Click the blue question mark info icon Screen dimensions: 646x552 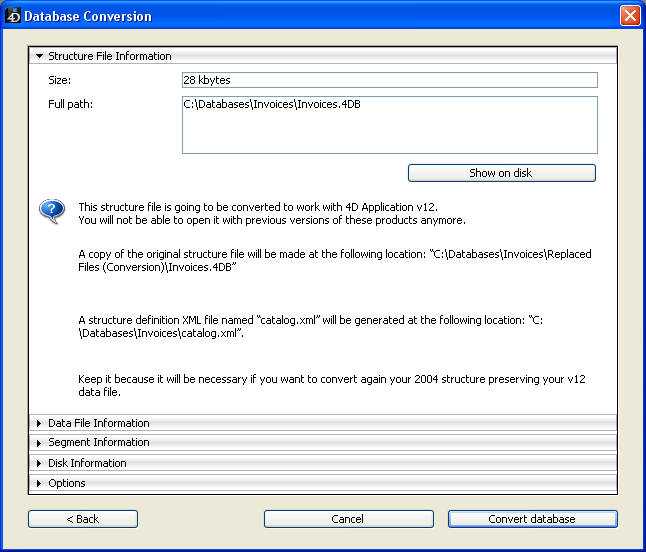pyautogui.click(x=51, y=211)
